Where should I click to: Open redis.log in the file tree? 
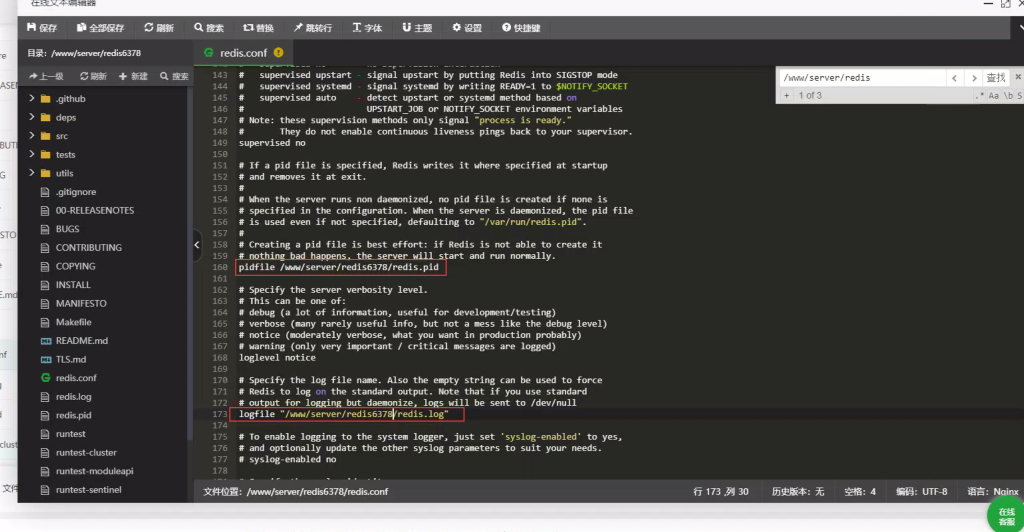73,397
